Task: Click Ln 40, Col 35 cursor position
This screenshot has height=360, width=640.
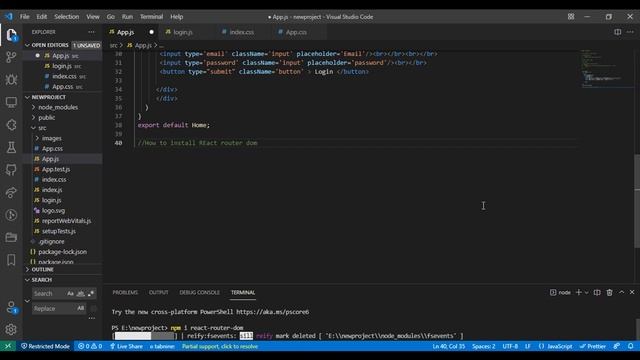Action: pos(449,346)
